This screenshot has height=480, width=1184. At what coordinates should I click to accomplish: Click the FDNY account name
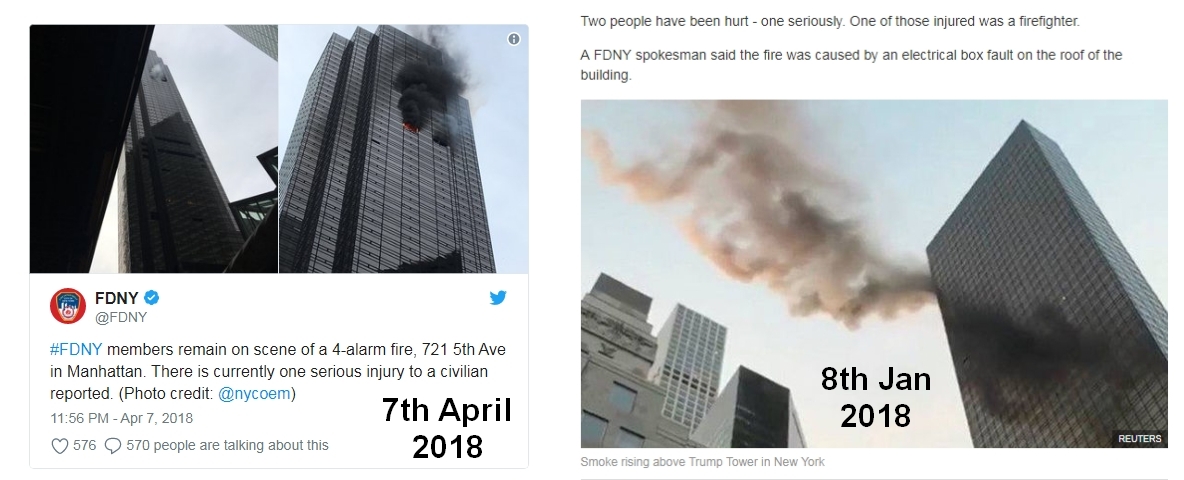point(117,298)
